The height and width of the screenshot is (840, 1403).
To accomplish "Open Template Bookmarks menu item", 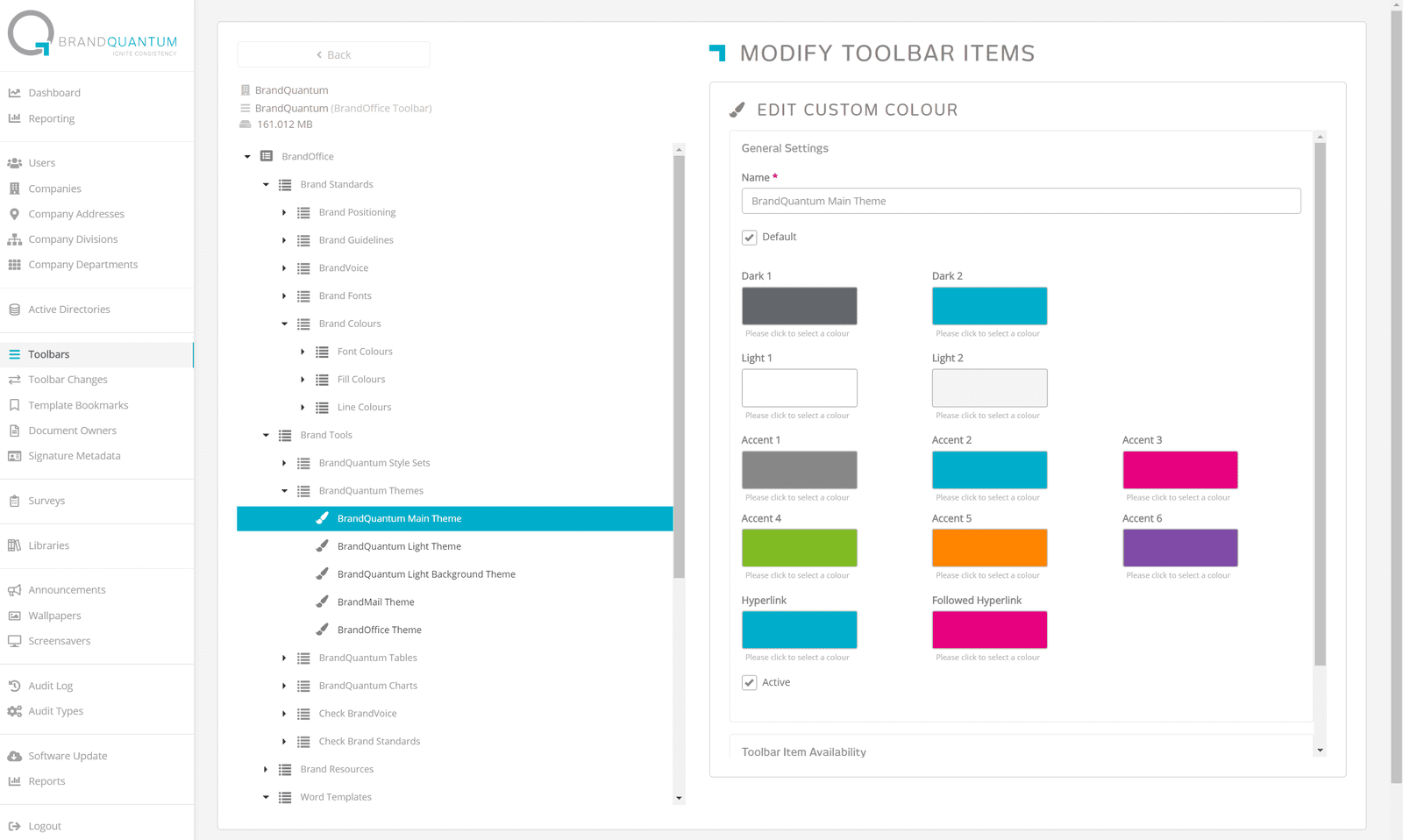I will (x=78, y=405).
